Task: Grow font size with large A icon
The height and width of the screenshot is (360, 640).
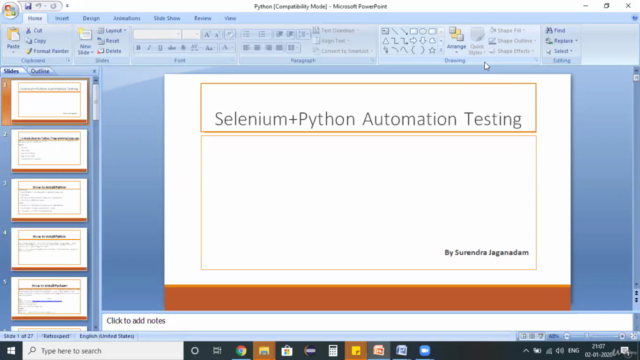Action: pyautogui.click(x=207, y=35)
